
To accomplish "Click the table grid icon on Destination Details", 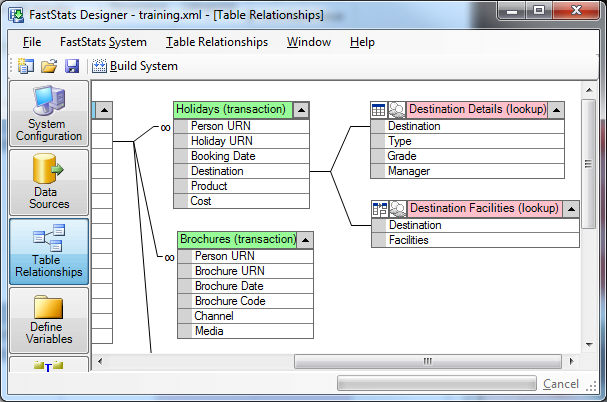I will tap(378, 110).
